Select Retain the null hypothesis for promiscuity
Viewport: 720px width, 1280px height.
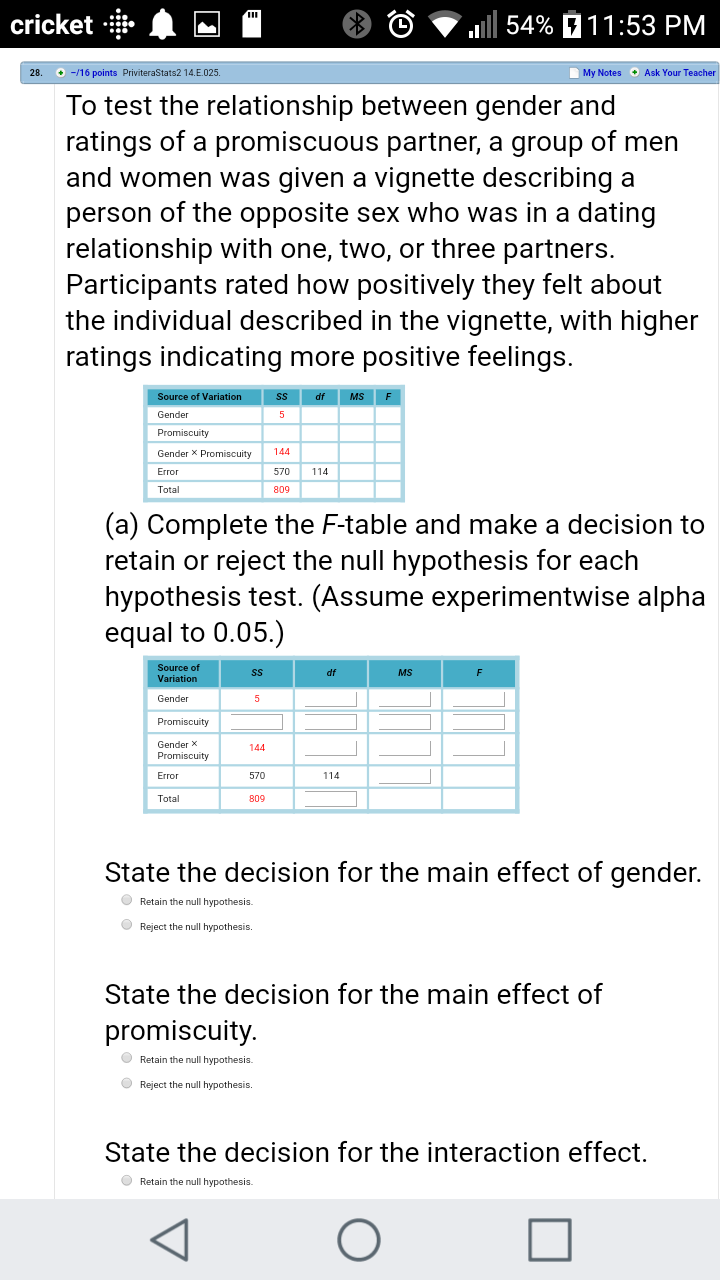(127, 1058)
